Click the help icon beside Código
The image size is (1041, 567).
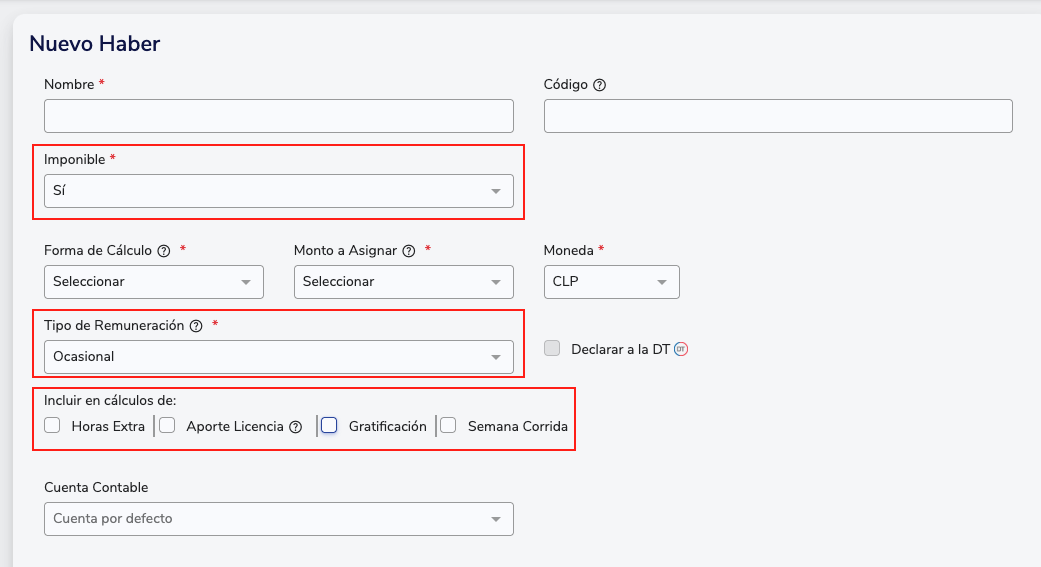(x=599, y=85)
